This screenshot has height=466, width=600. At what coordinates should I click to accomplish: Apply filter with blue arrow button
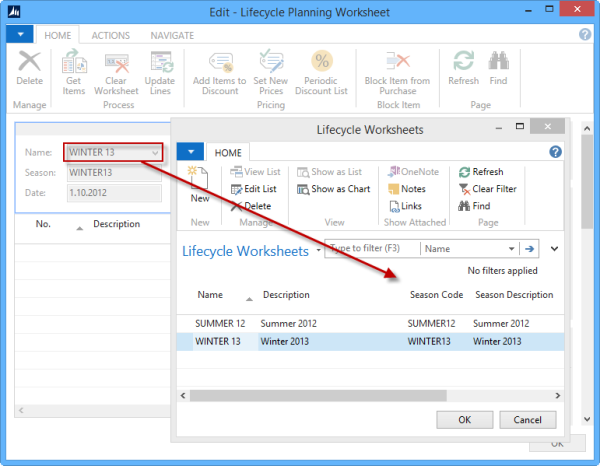530,249
